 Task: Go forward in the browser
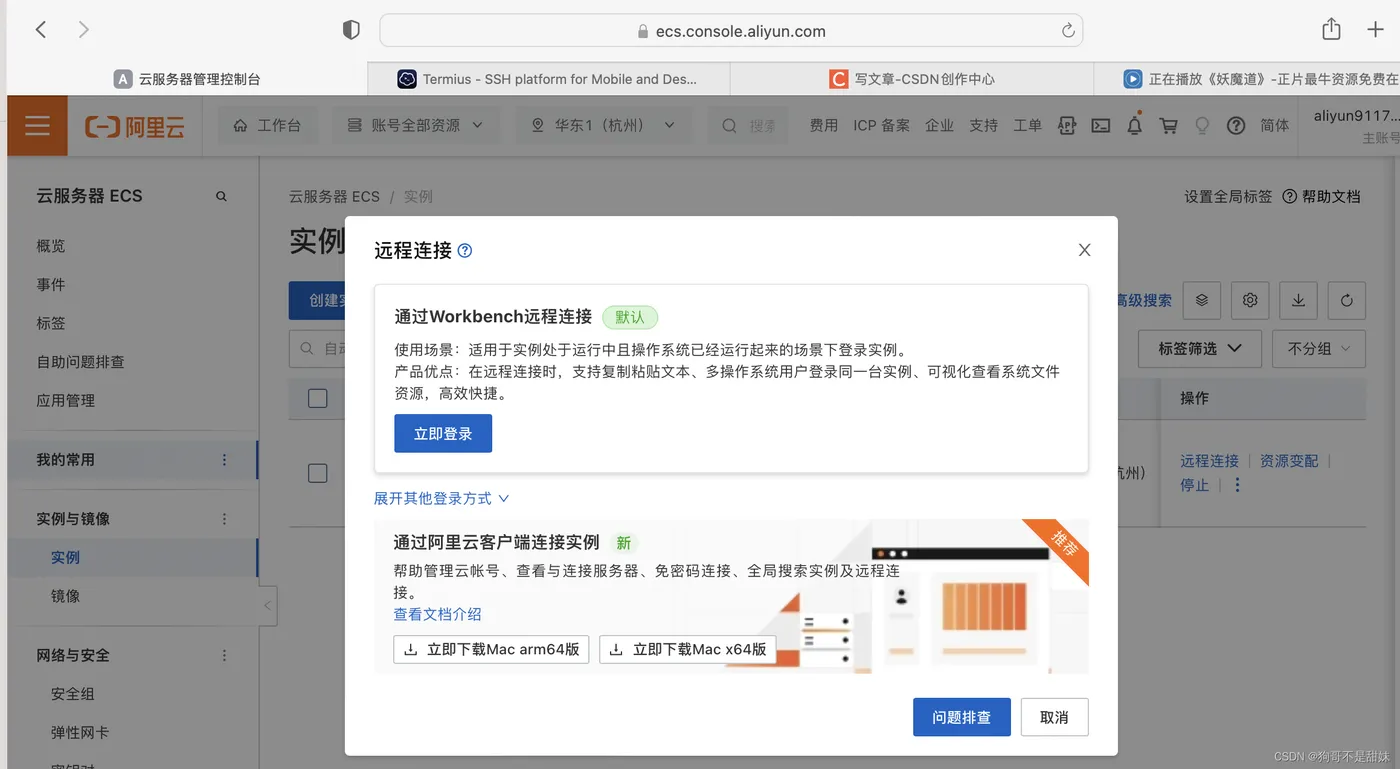[x=83, y=30]
